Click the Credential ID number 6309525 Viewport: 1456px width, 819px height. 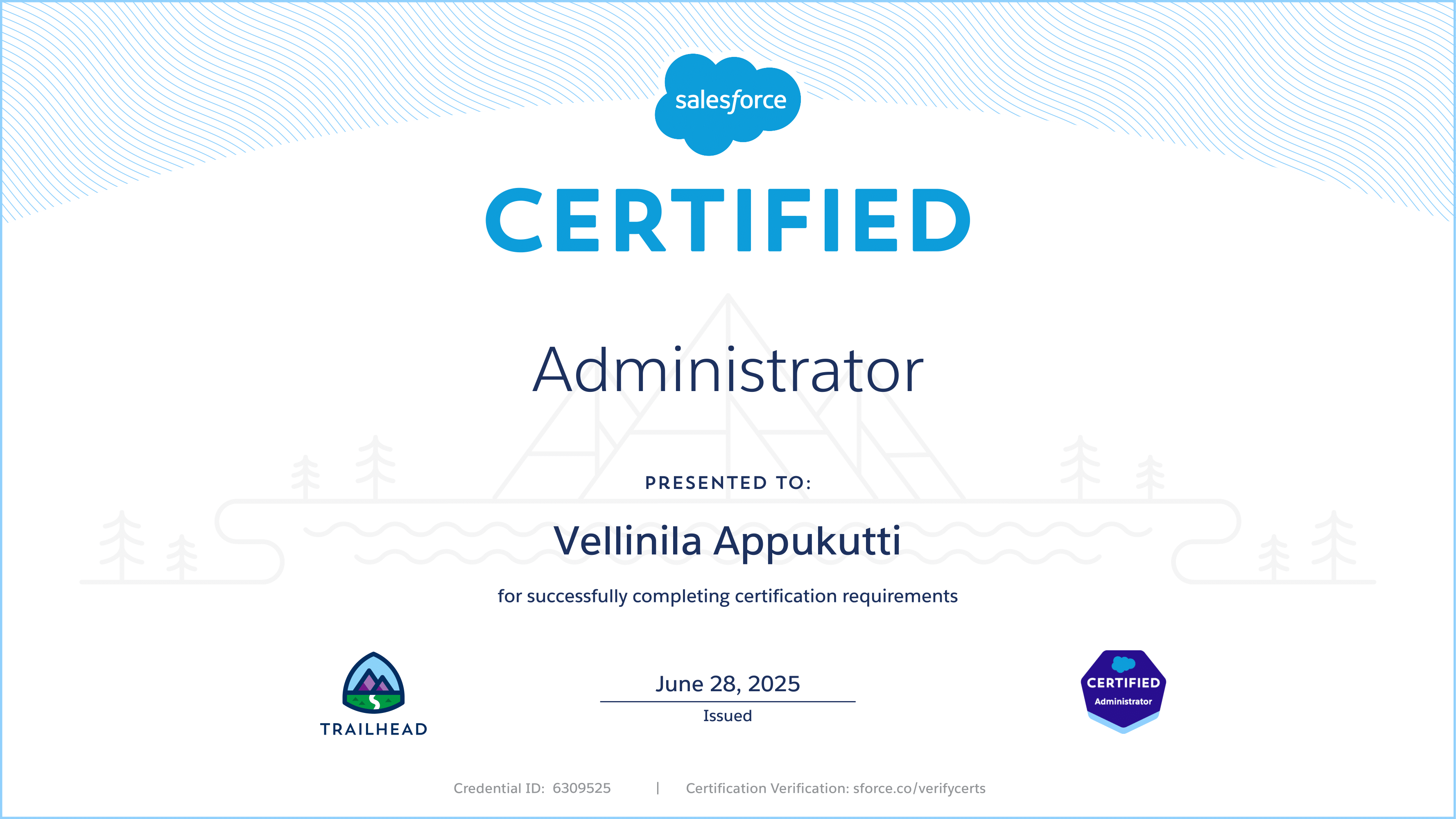coord(581,788)
